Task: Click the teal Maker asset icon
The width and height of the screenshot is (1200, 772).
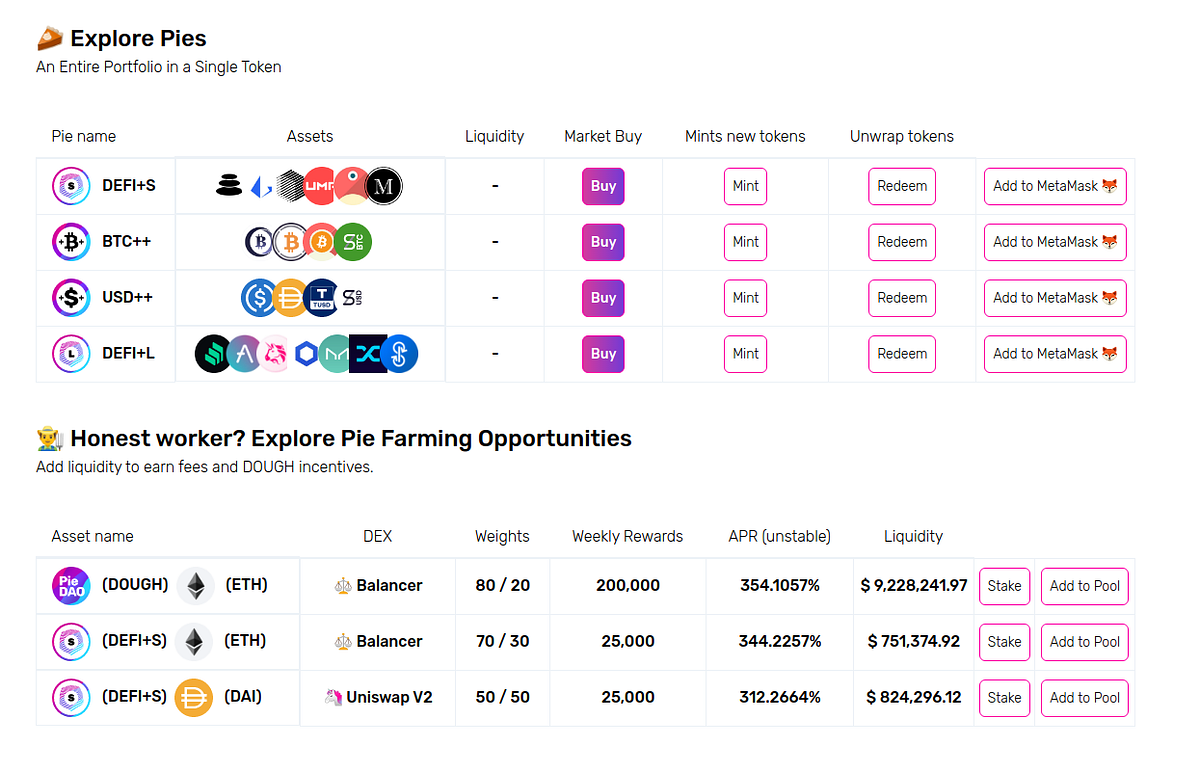Action: pos(337,354)
